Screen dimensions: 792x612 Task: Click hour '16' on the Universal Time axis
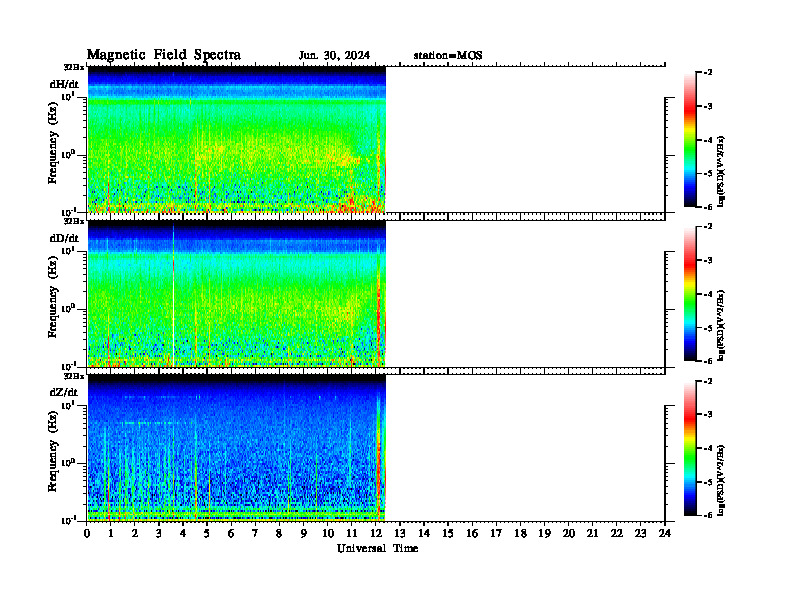point(472,534)
